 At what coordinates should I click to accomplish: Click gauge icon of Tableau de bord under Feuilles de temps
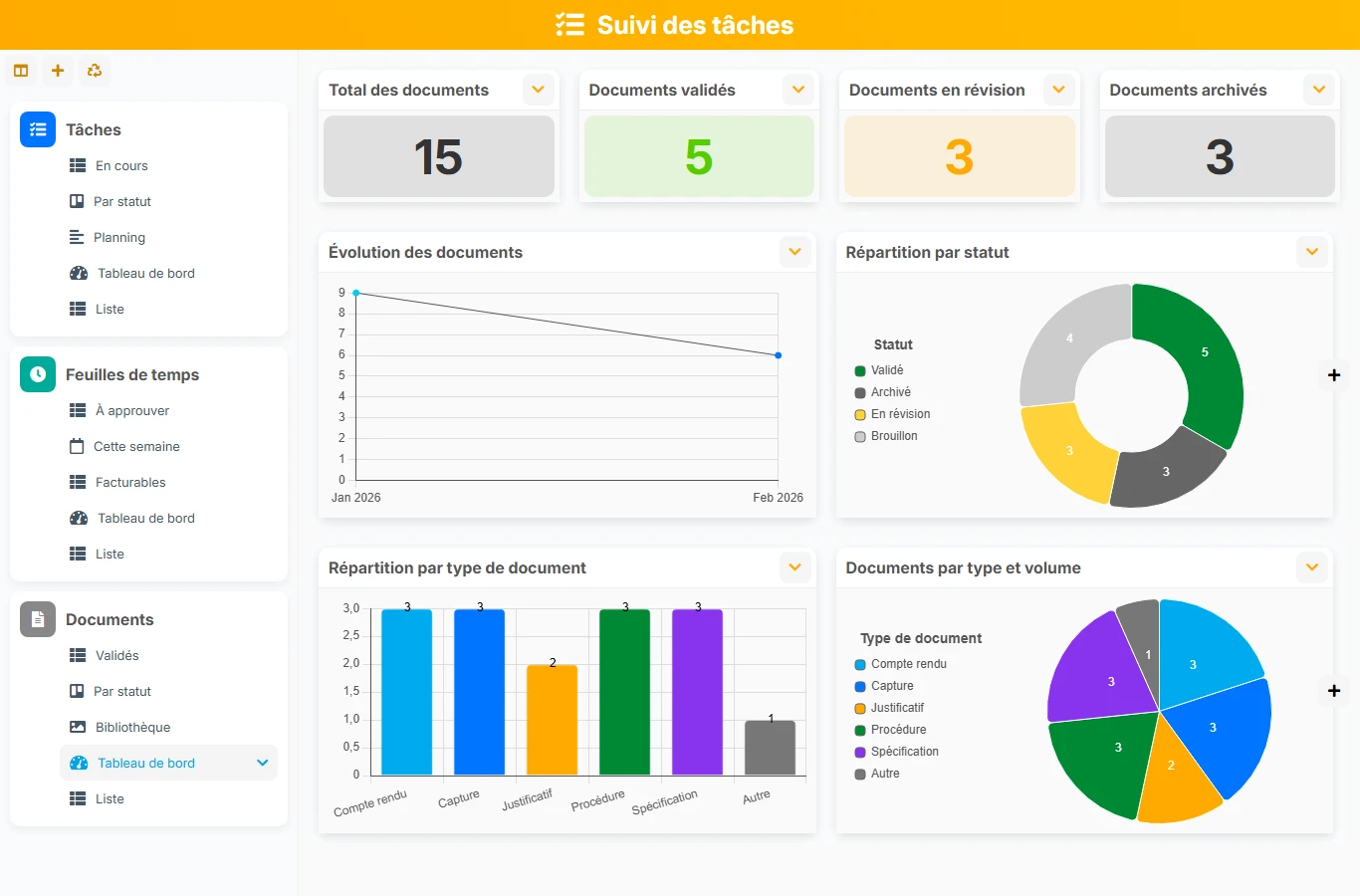[79, 518]
